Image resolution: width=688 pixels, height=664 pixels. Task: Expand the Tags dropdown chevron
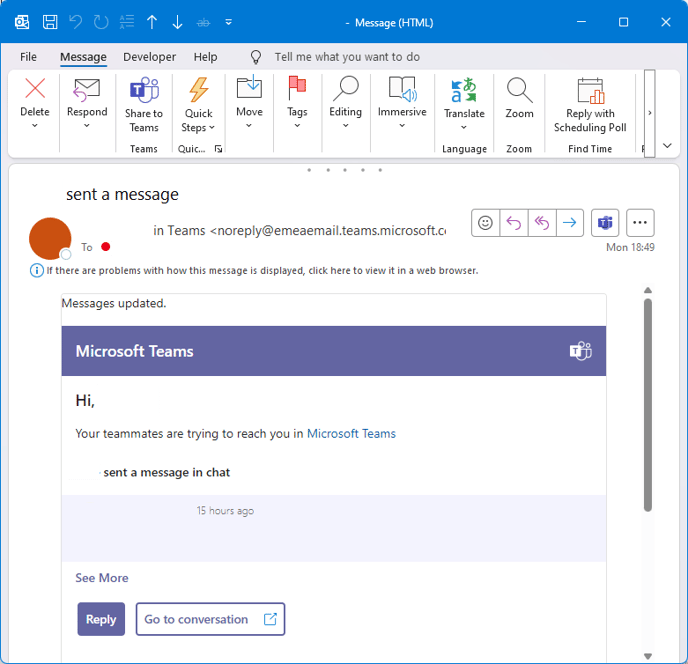point(297,126)
